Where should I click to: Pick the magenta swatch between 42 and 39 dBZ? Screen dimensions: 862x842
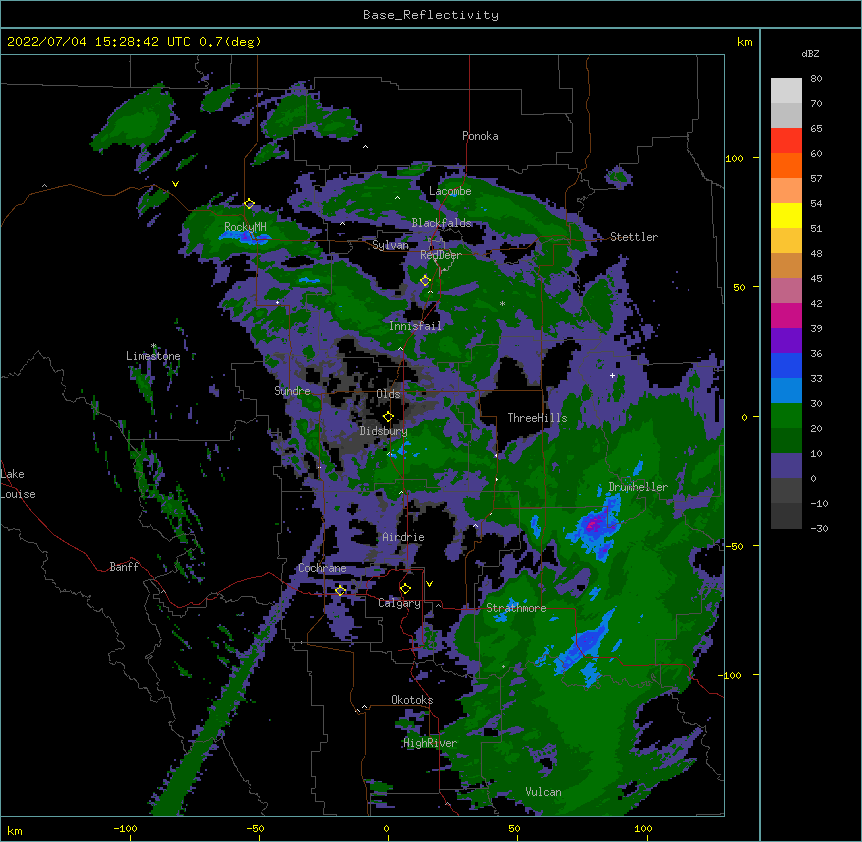(786, 315)
